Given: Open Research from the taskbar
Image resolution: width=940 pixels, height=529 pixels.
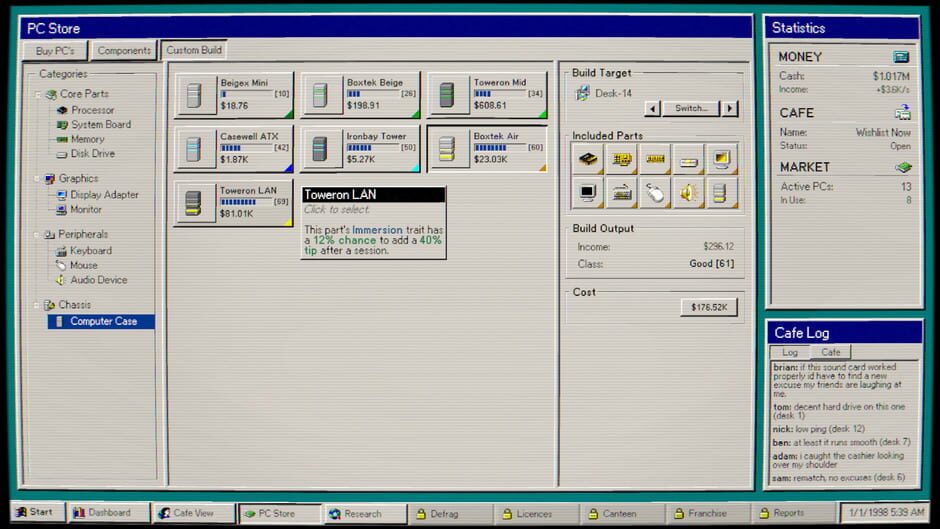Looking at the screenshot, I should (364, 514).
